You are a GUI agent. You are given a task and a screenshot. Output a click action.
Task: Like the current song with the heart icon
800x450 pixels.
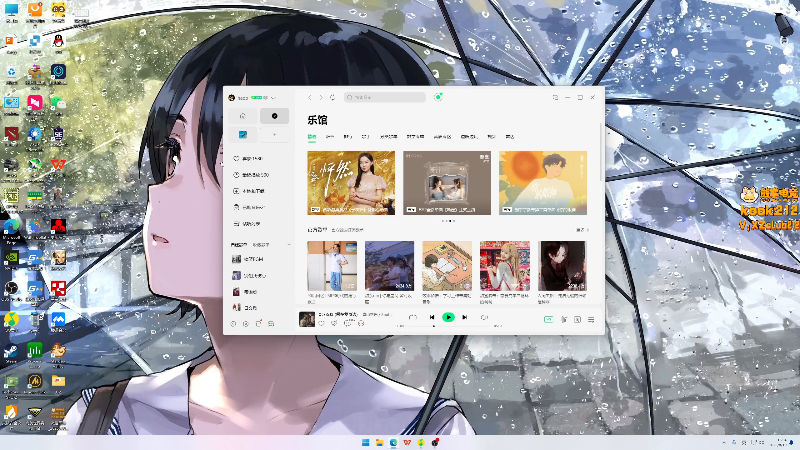(x=321, y=323)
